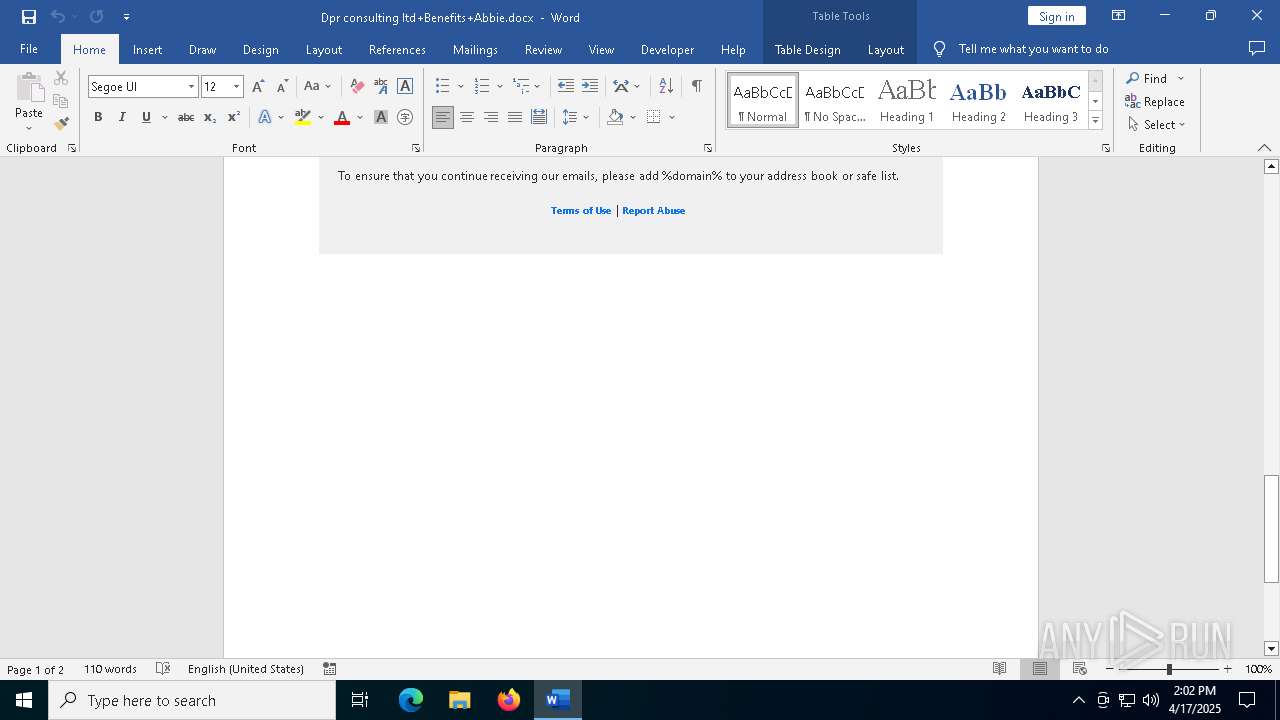Apply superscript formatting

click(234, 117)
